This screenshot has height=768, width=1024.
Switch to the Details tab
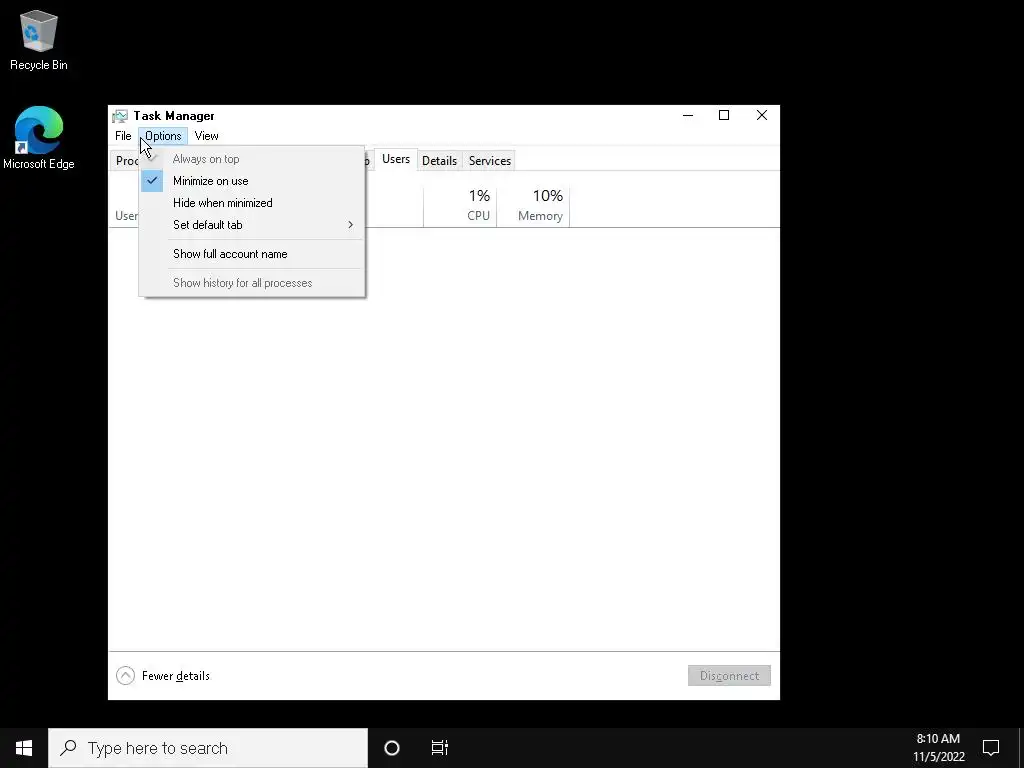439,161
